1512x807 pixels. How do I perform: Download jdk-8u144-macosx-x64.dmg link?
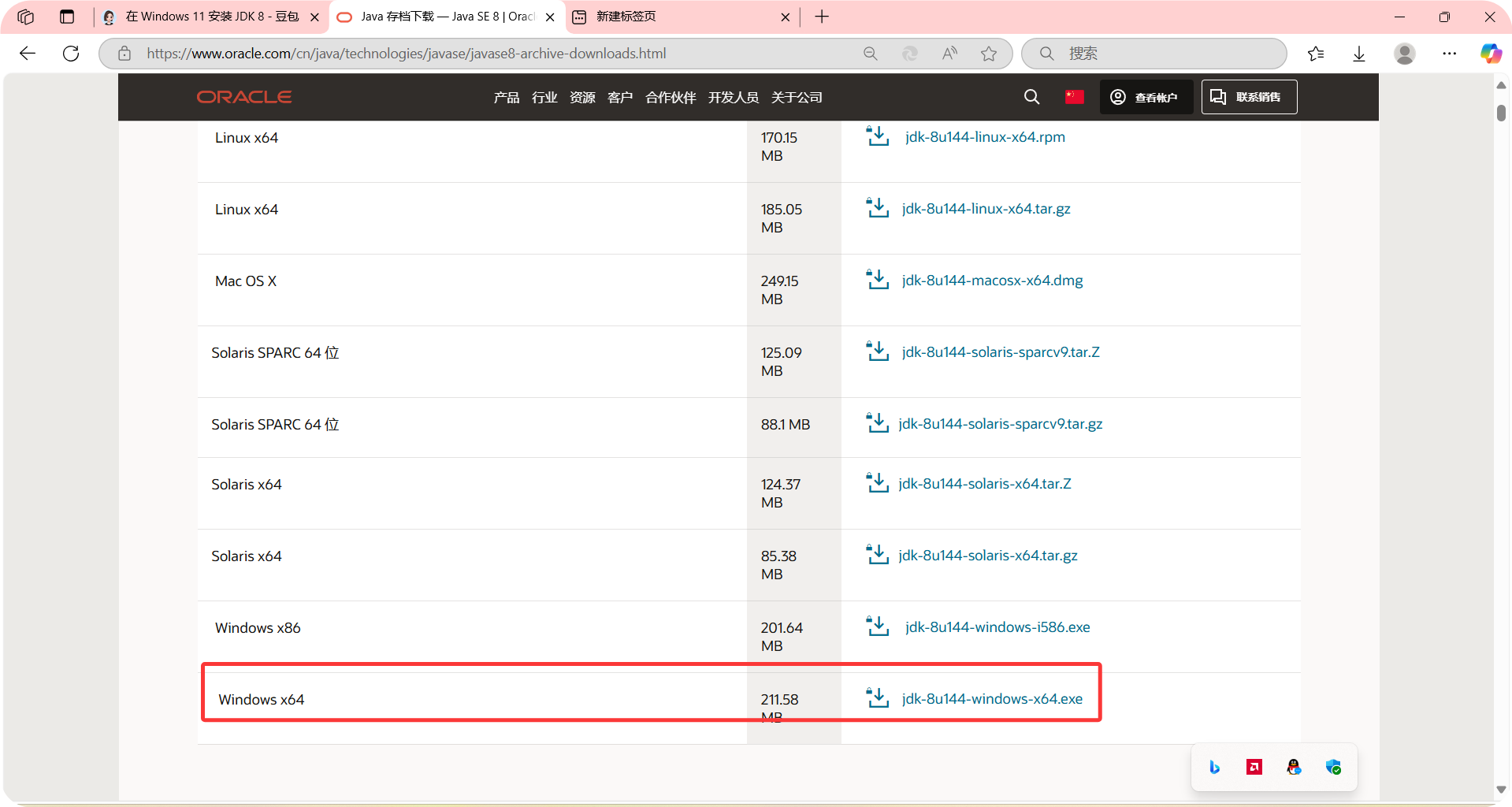coord(992,280)
